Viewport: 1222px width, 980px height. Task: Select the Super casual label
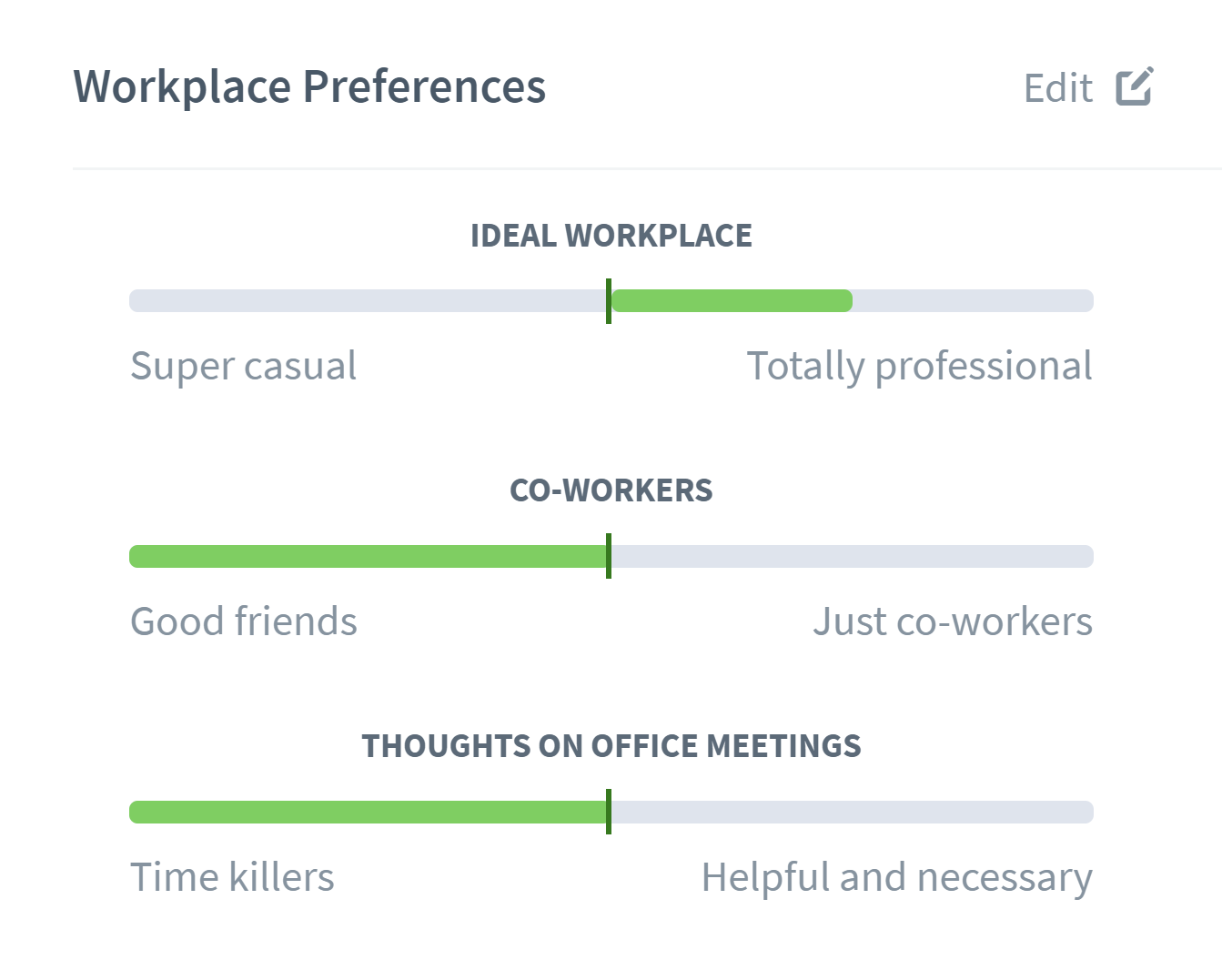(x=244, y=366)
